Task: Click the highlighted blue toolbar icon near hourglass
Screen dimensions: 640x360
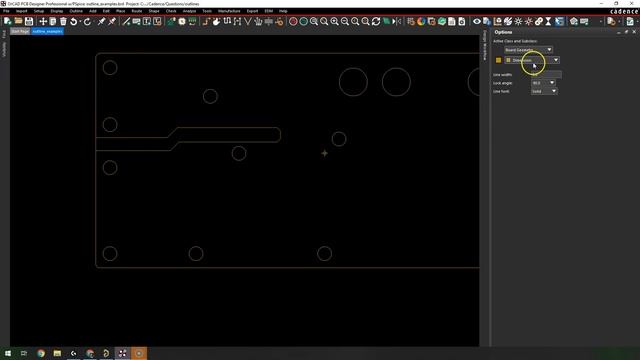Action: 559,21
